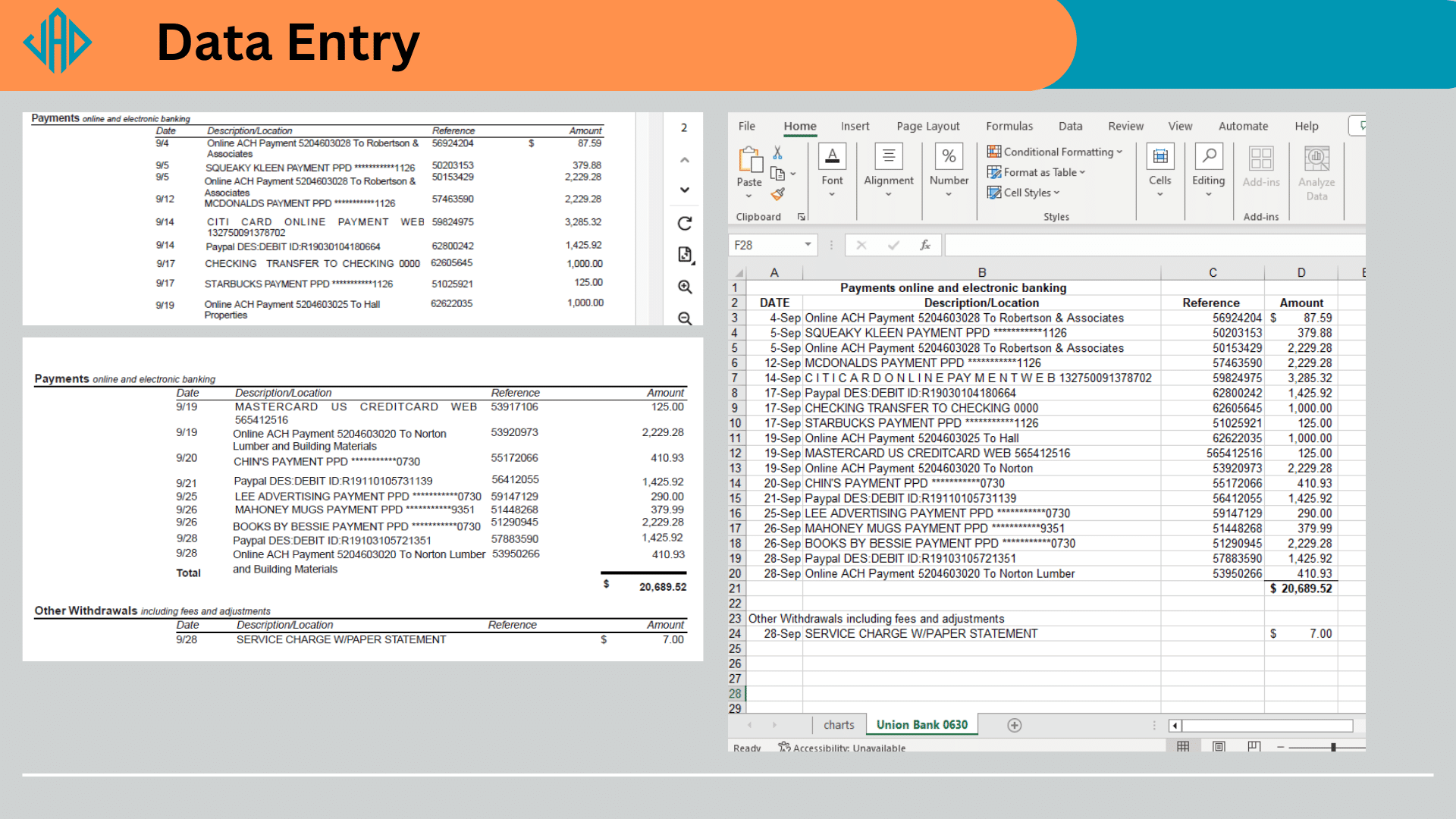The height and width of the screenshot is (819, 1456).
Task: Switch to the Insert ribbon tab
Action: click(855, 126)
